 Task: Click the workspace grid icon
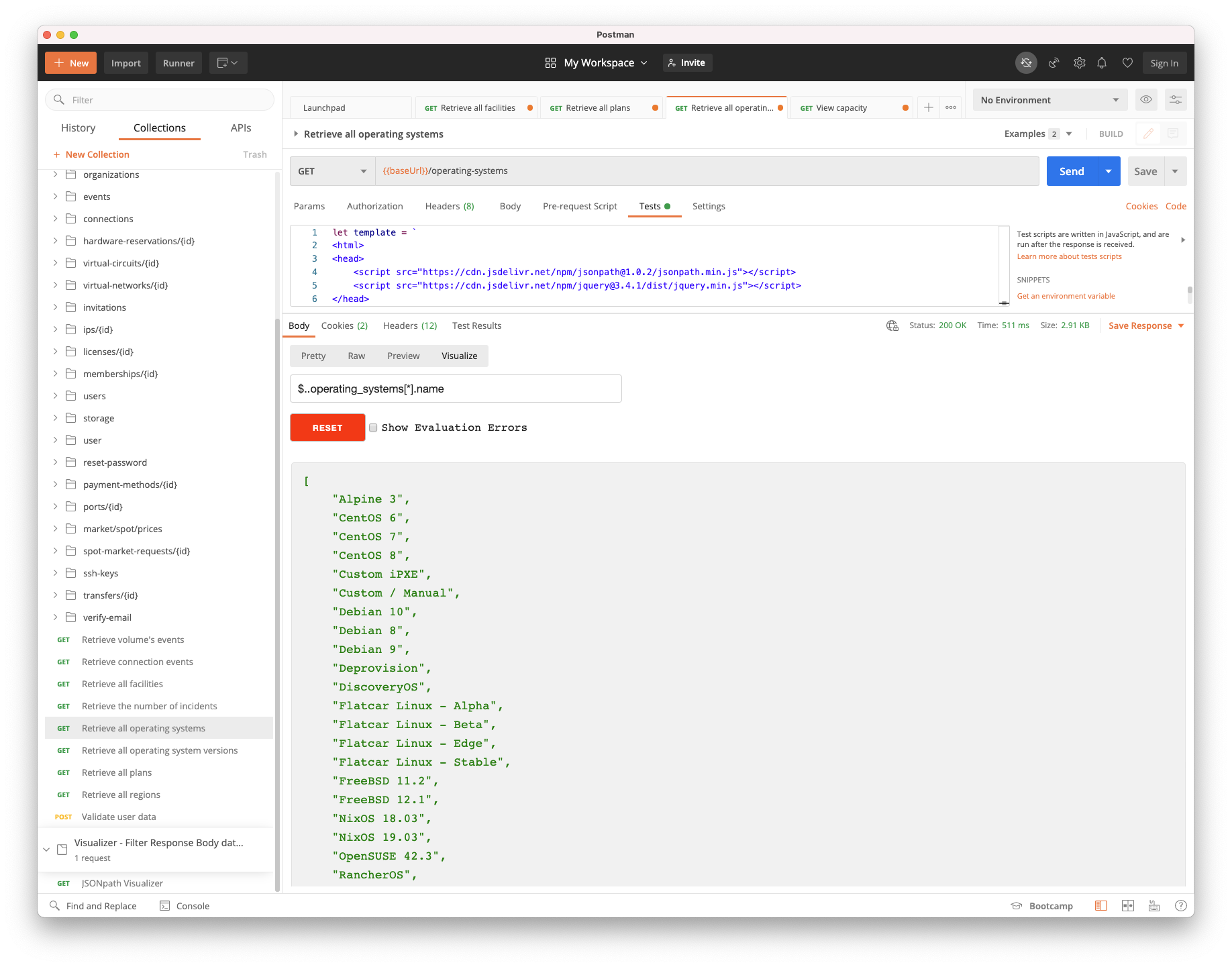(550, 63)
